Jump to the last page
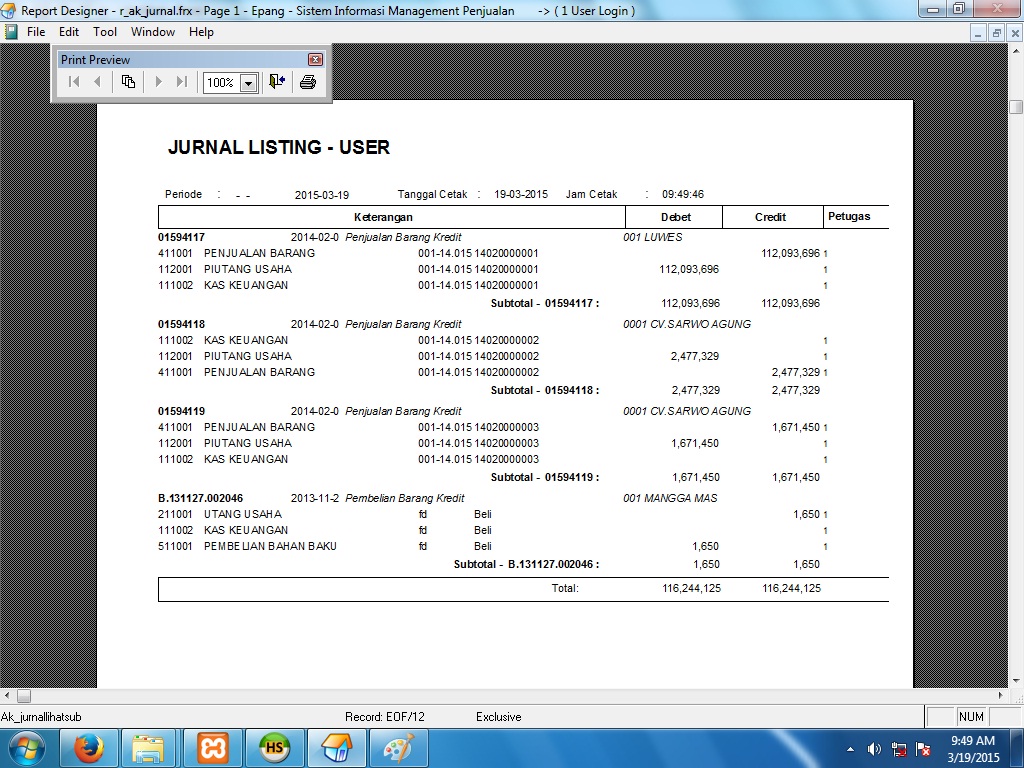This screenshot has width=1024, height=768. point(181,82)
